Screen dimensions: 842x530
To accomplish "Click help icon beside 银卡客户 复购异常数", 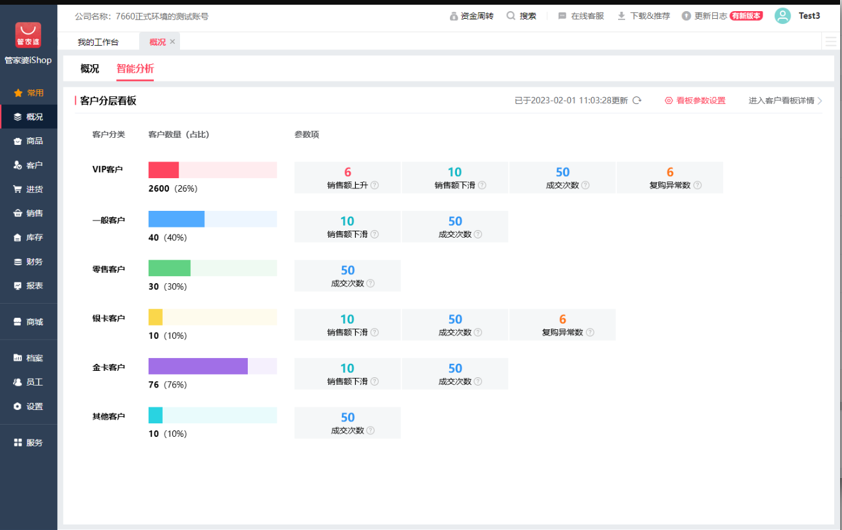I will [x=590, y=332].
